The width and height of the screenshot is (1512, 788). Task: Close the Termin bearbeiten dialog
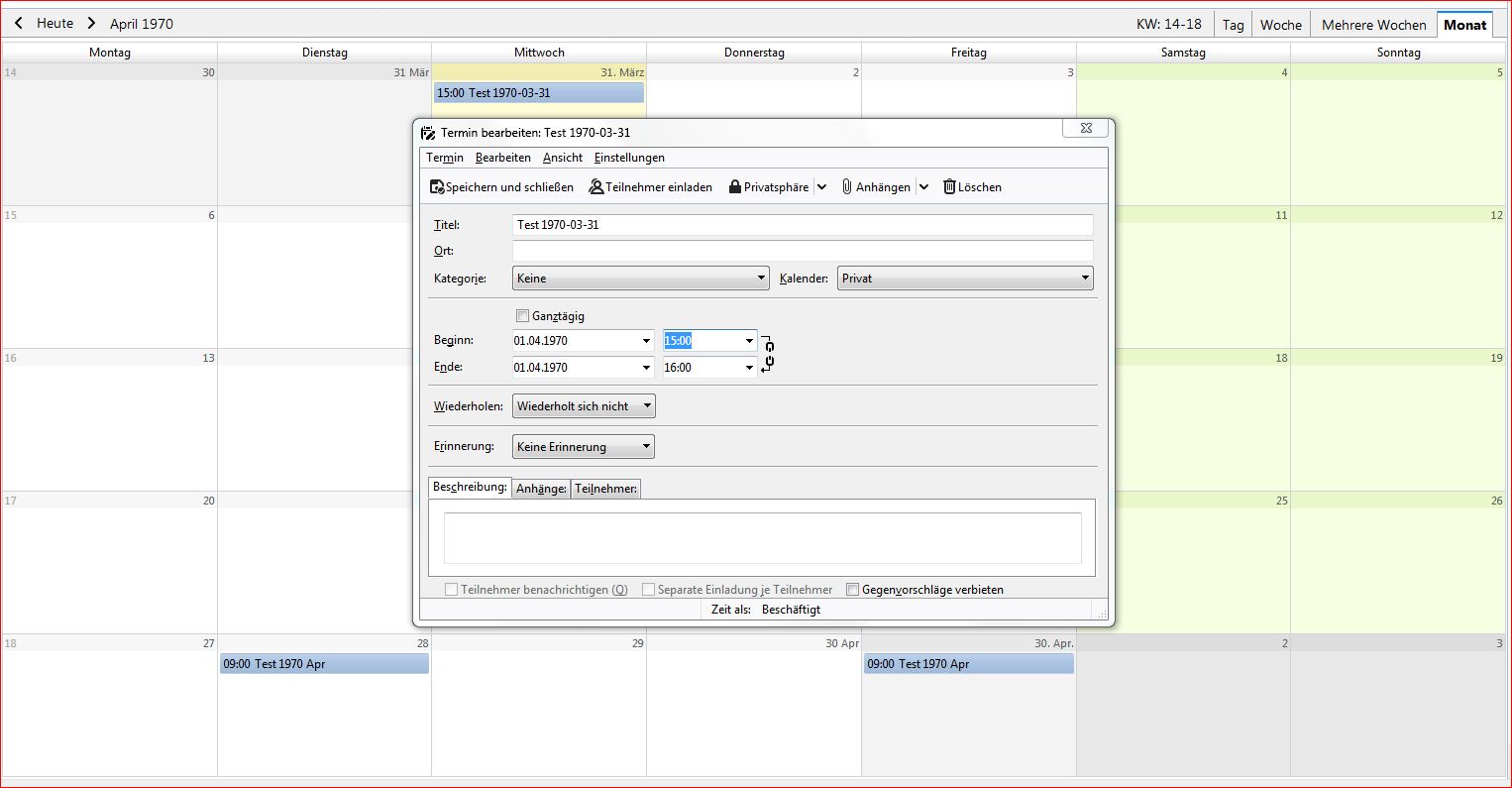1086,128
